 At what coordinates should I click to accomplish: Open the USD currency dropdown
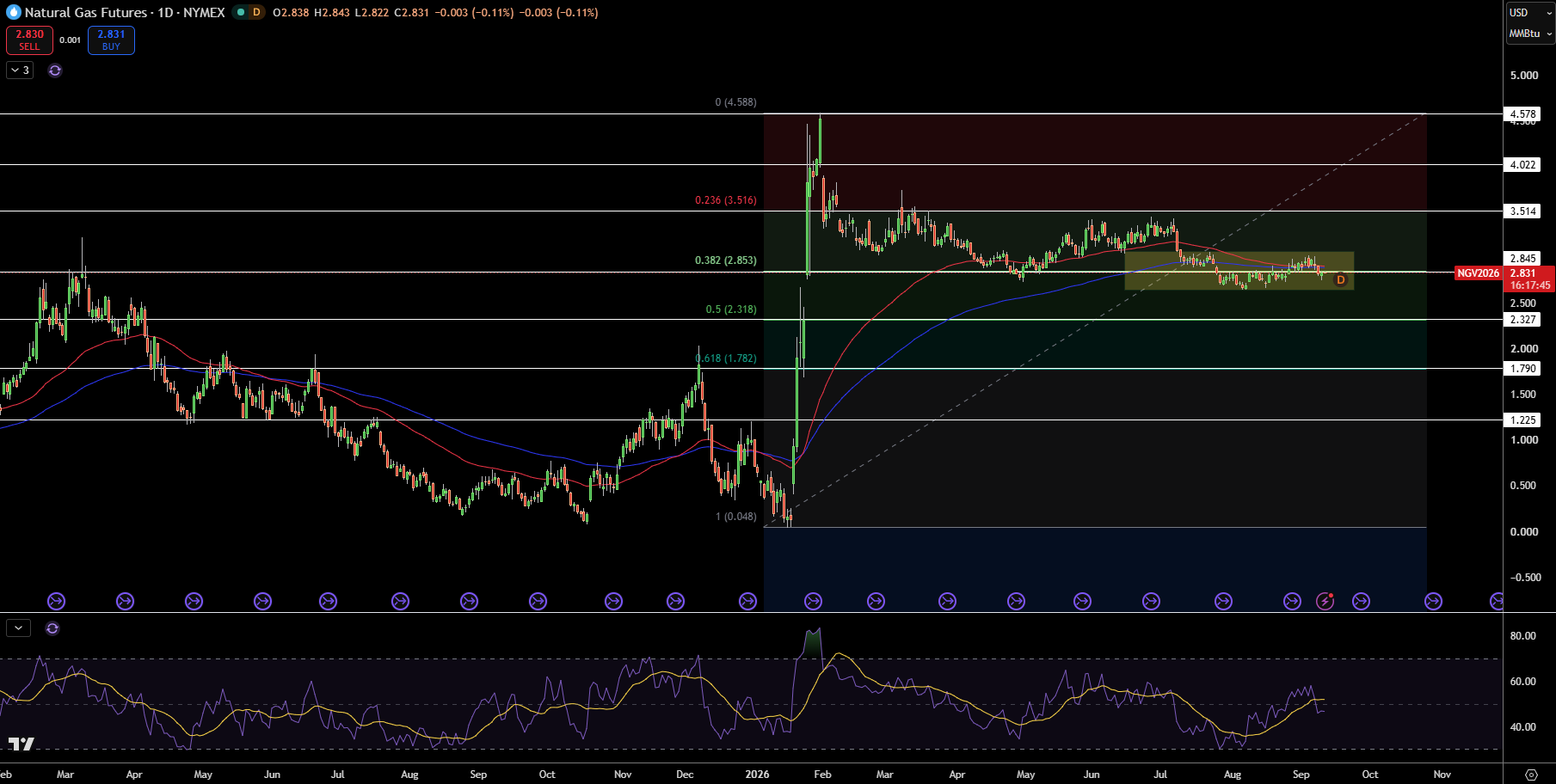[x=1530, y=12]
